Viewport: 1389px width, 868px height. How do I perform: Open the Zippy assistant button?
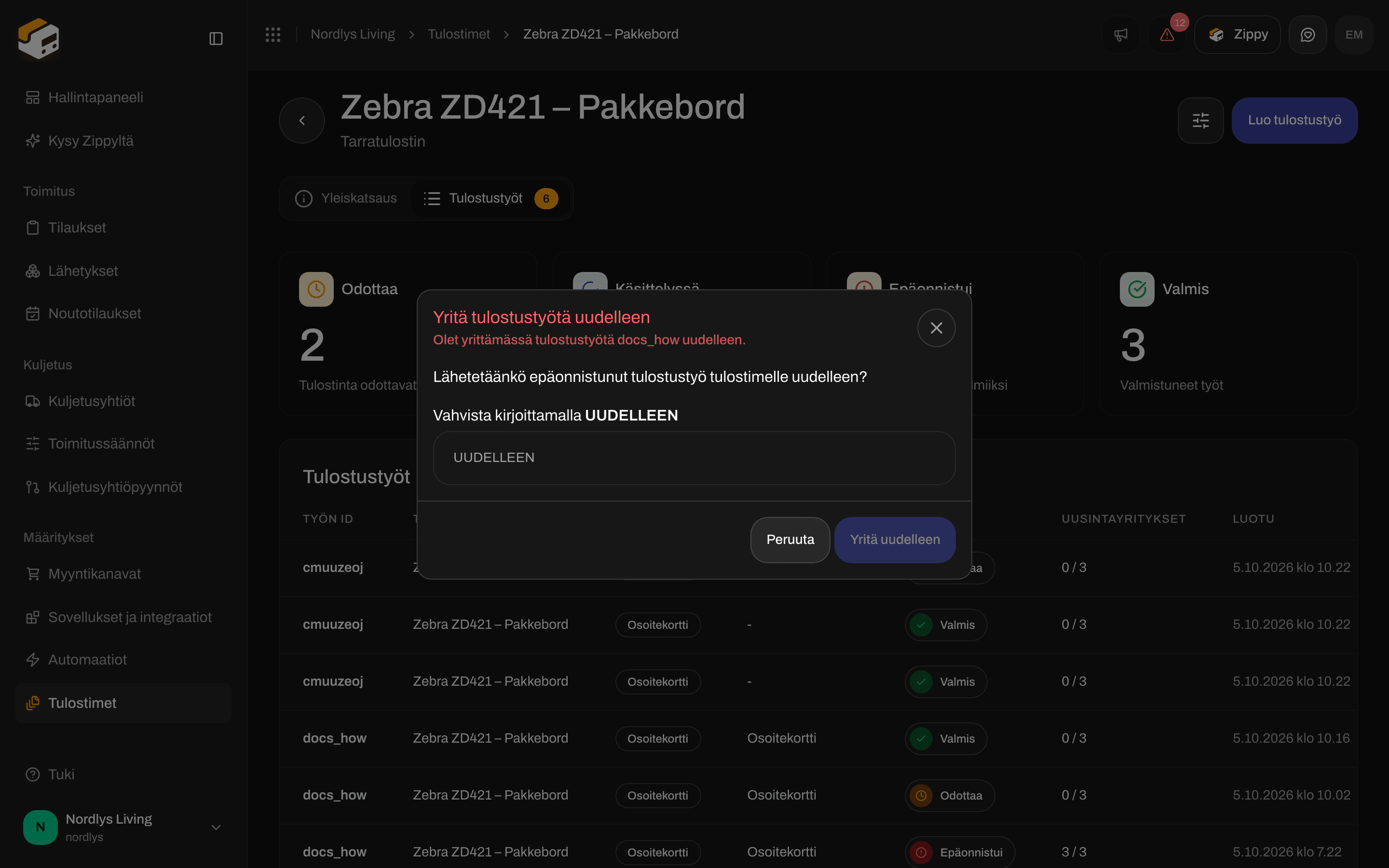(1237, 34)
